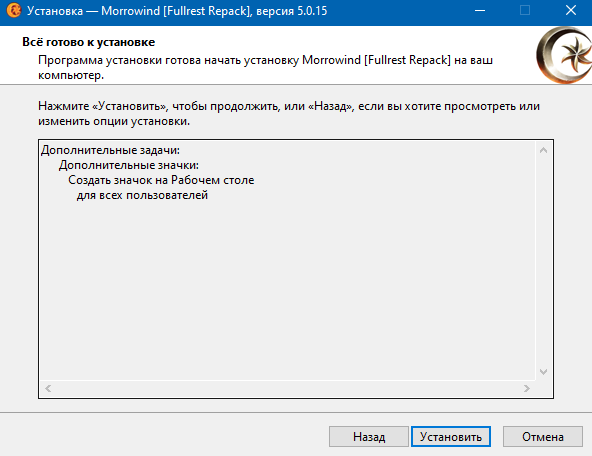Image resolution: width=592 pixels, height=456 pixels.
Task: Click the vertical scrollbar track of the summary box
Action: pos(543,260)
